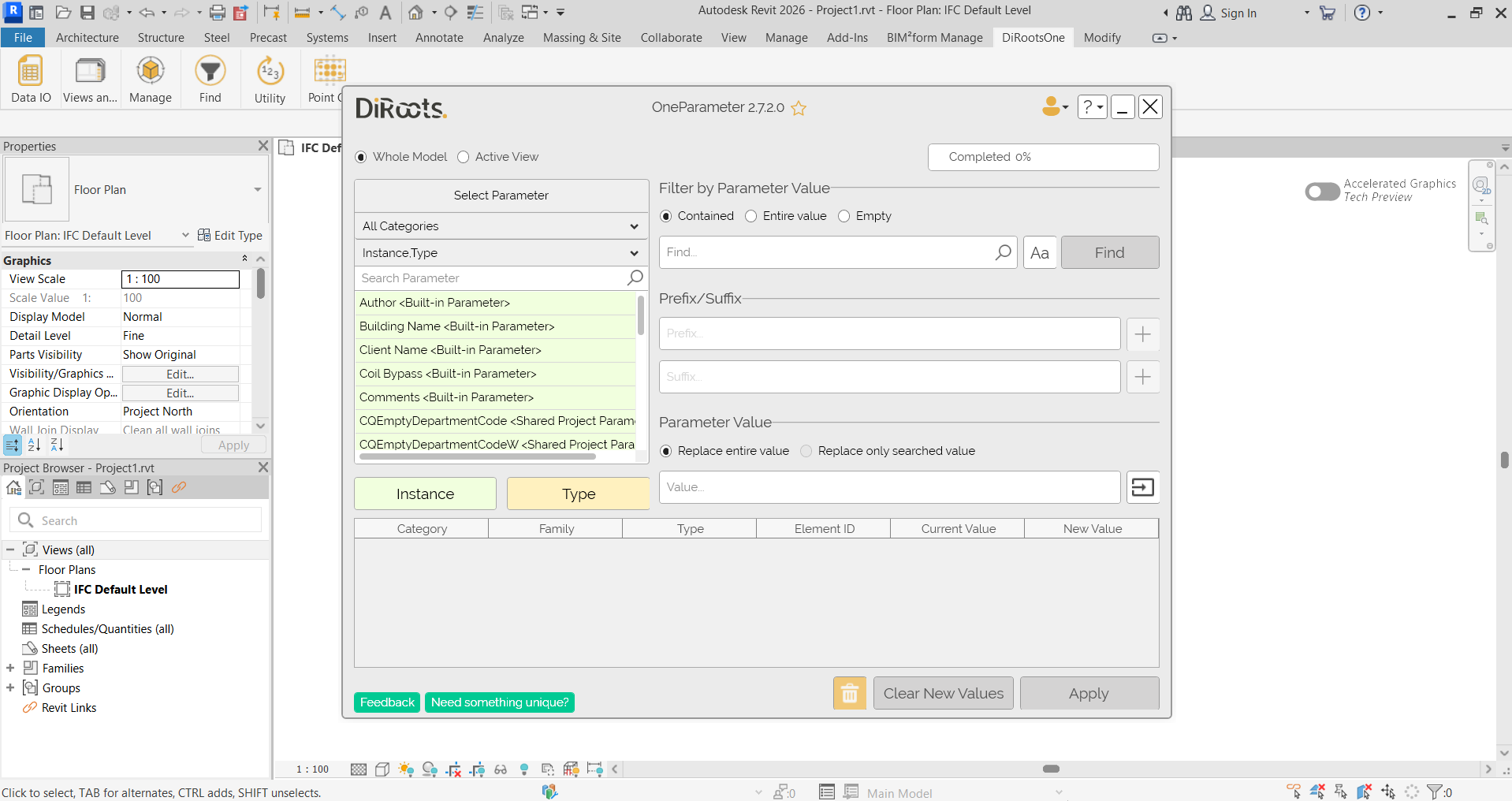
Task: Click the sun path icon in view control bar
Action: tap(406, 769)
